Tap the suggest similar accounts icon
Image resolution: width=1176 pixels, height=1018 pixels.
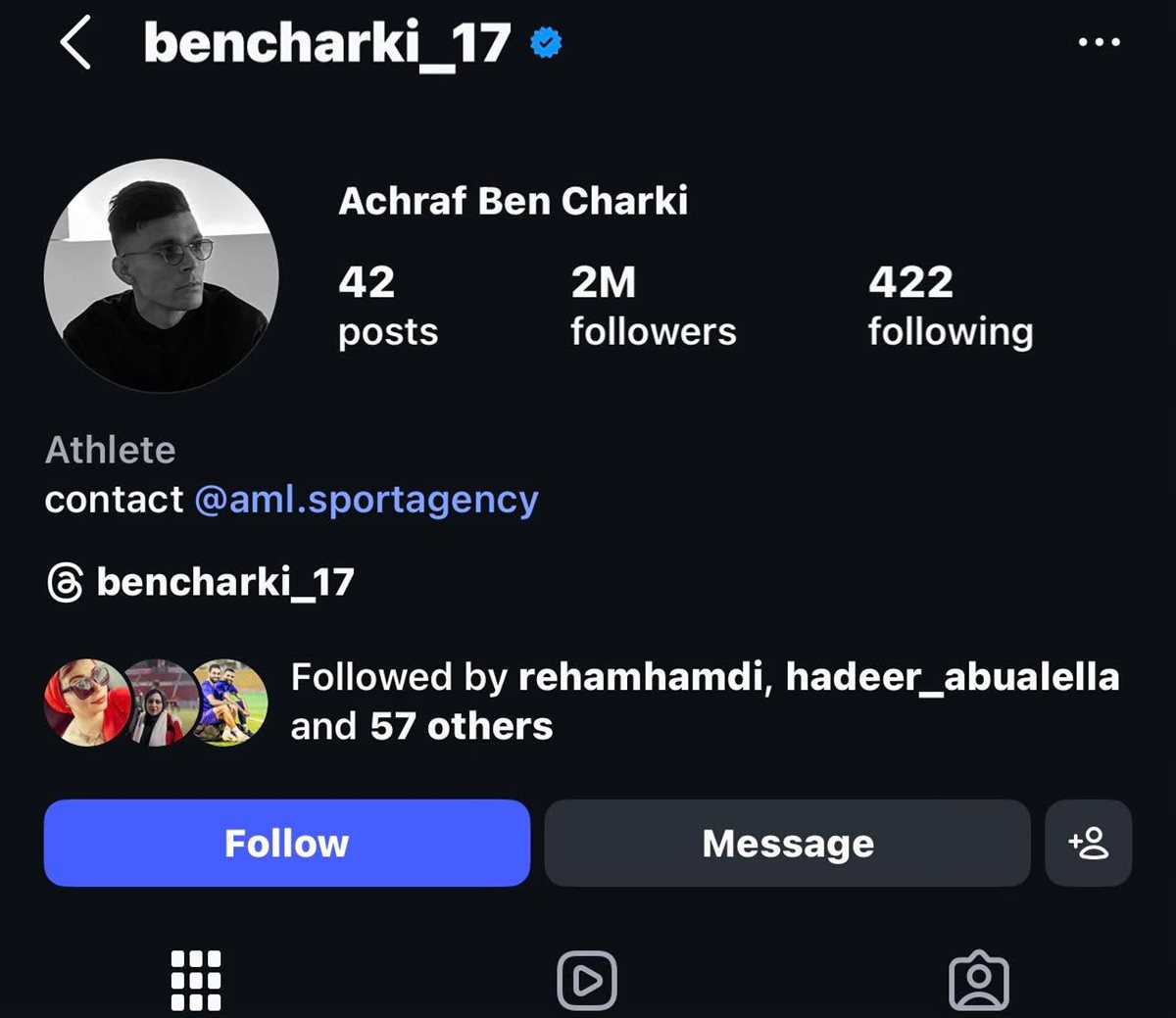coord(1088,844)
